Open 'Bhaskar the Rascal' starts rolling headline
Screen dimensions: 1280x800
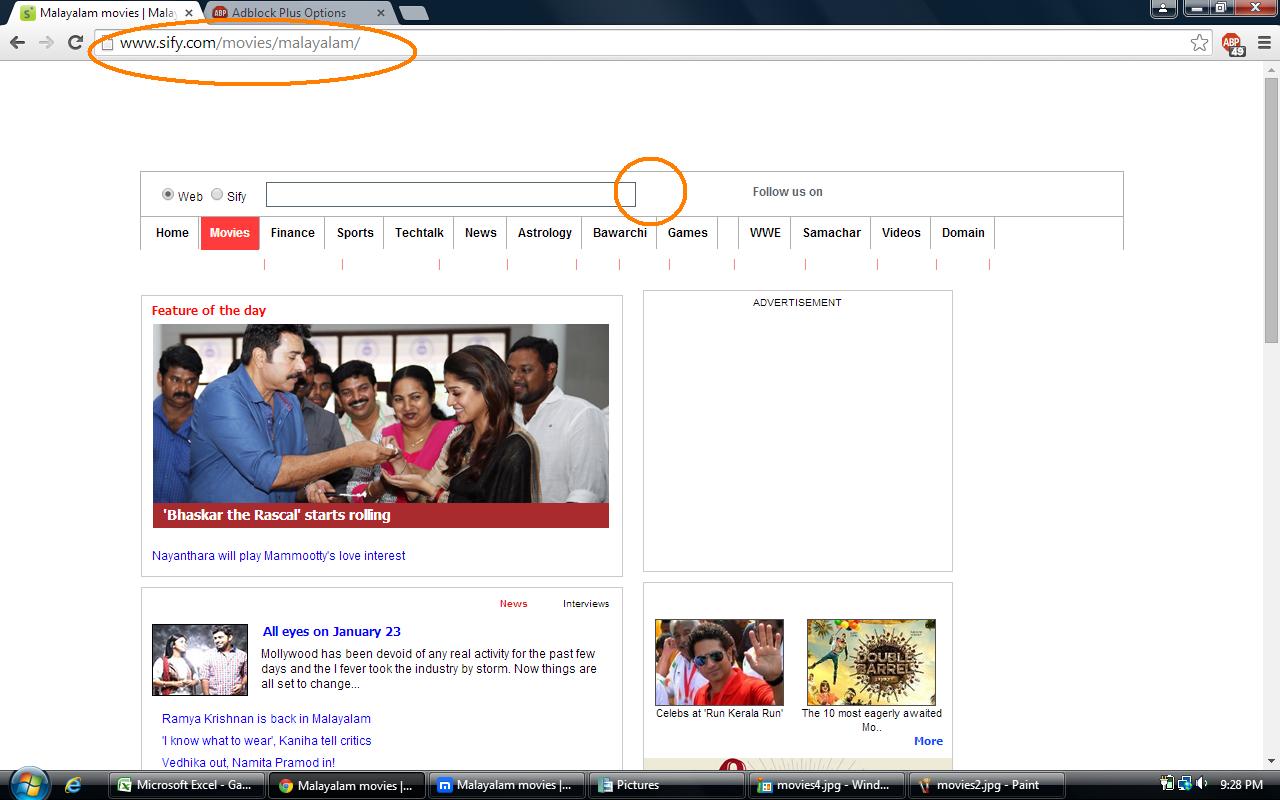click(277, 516)
